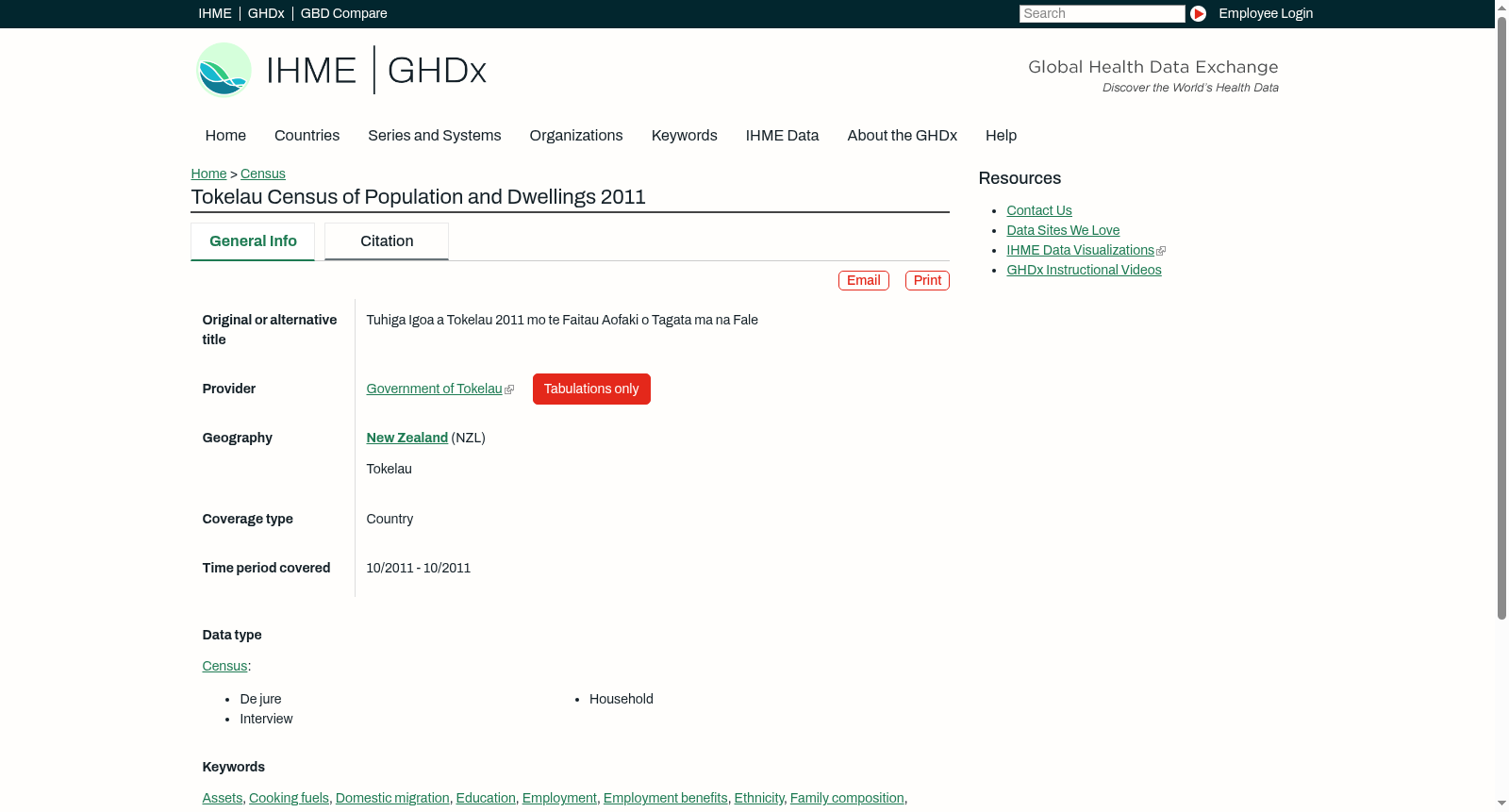The image size is (1509, 812).
Task: Click scrollbar up arrow
Action: point(1501,7)
